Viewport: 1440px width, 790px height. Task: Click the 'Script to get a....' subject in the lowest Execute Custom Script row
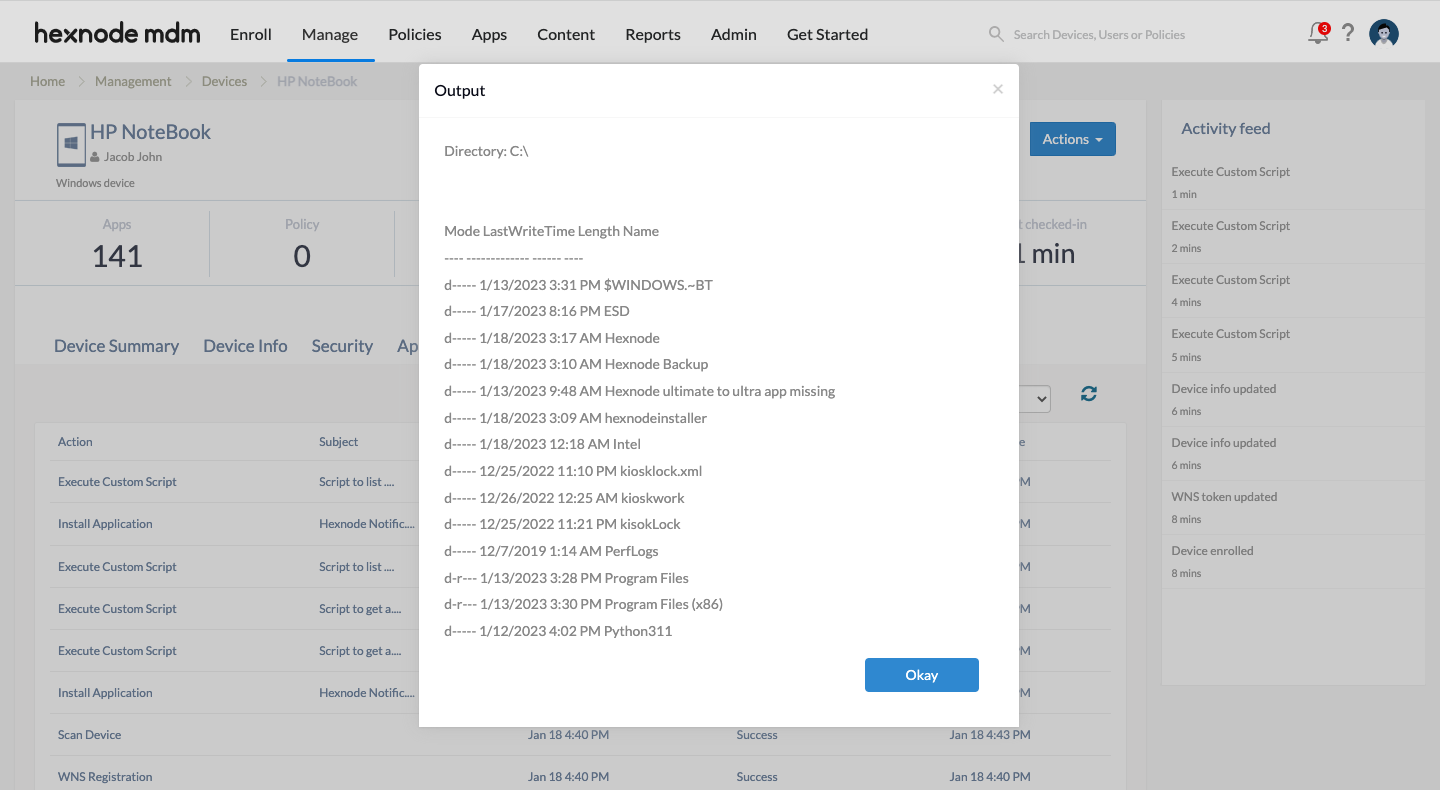[360, 651]
